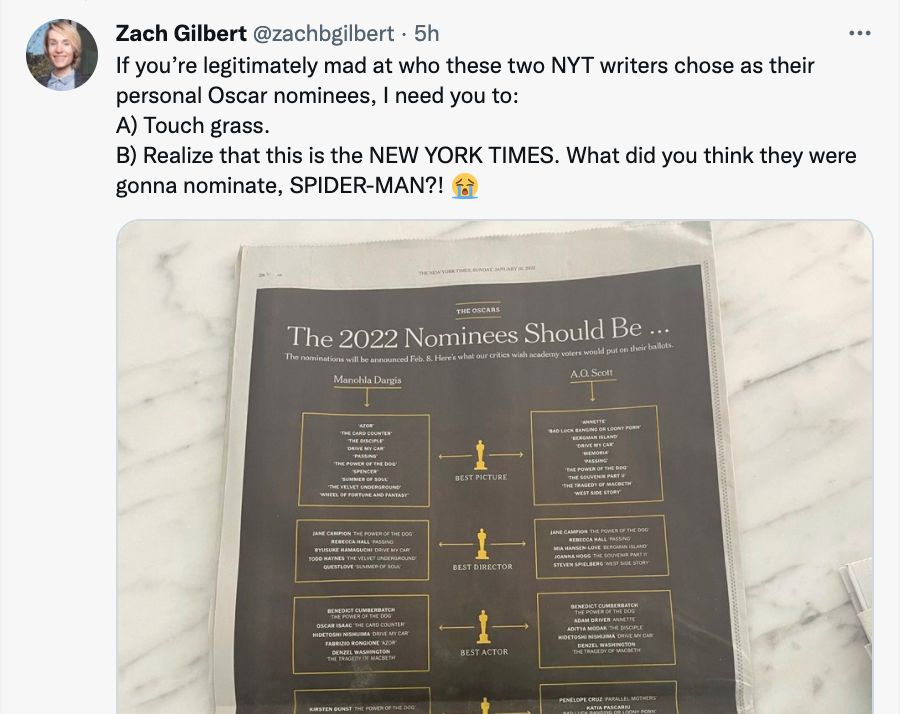This screenshot has height=714, width=904.
Task: Click the Best Director Oscar statuette
Action: pyautogui.click(x=482, y=544)
